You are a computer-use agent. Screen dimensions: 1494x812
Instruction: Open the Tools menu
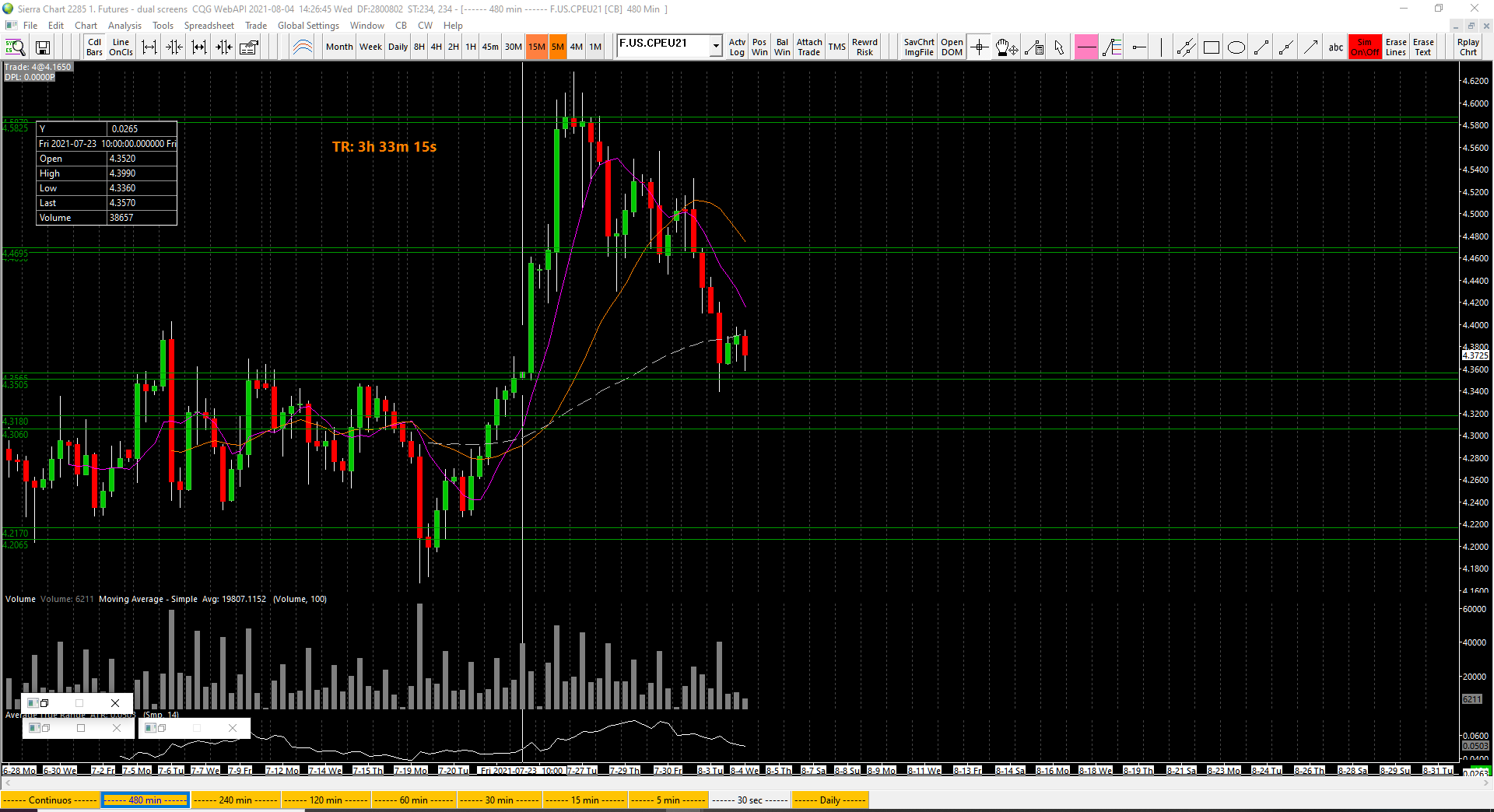pyautogui.click(x=163, y=26)
